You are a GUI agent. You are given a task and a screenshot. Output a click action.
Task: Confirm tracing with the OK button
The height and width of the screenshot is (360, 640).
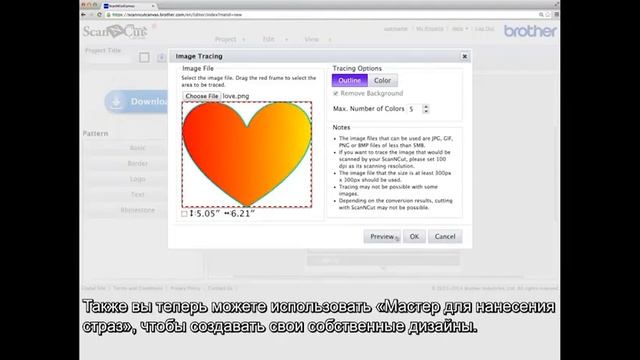click(x=414, y=236)
